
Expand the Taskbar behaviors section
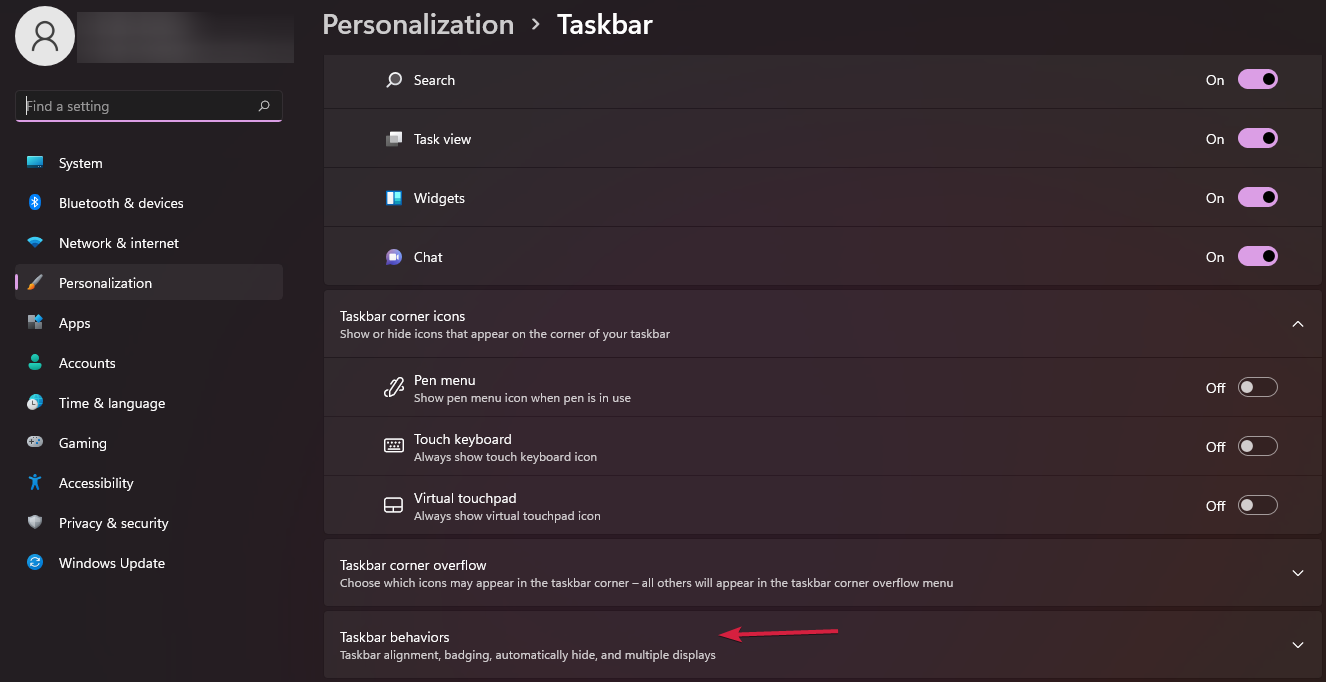coord(1297,645)
